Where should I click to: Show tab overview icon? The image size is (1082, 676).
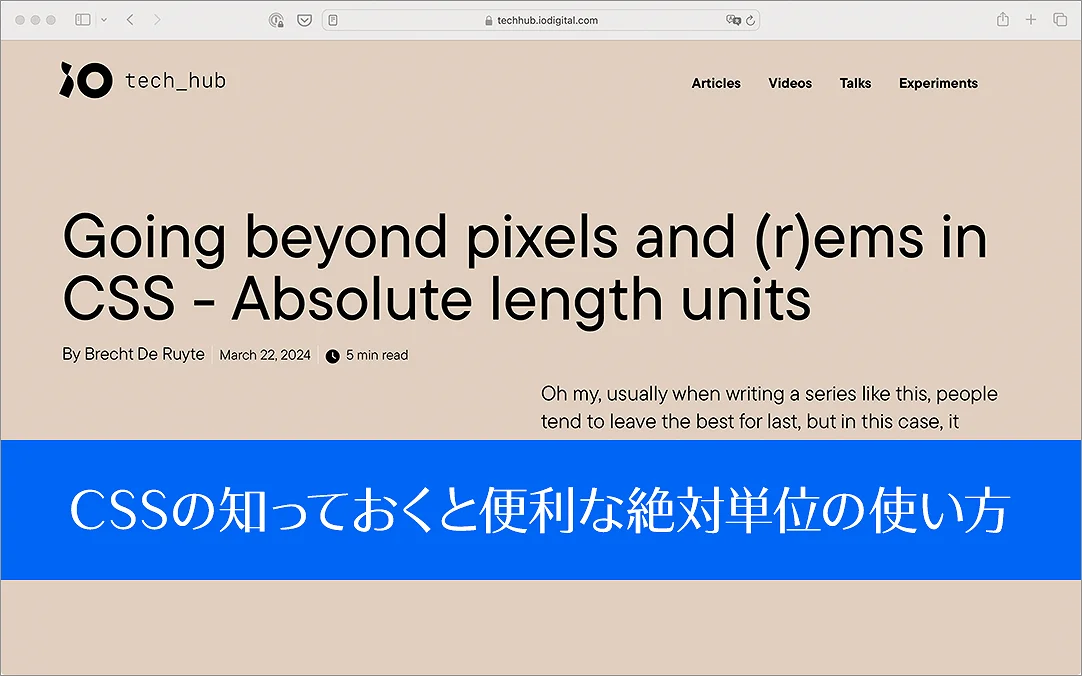[1060, 19]
